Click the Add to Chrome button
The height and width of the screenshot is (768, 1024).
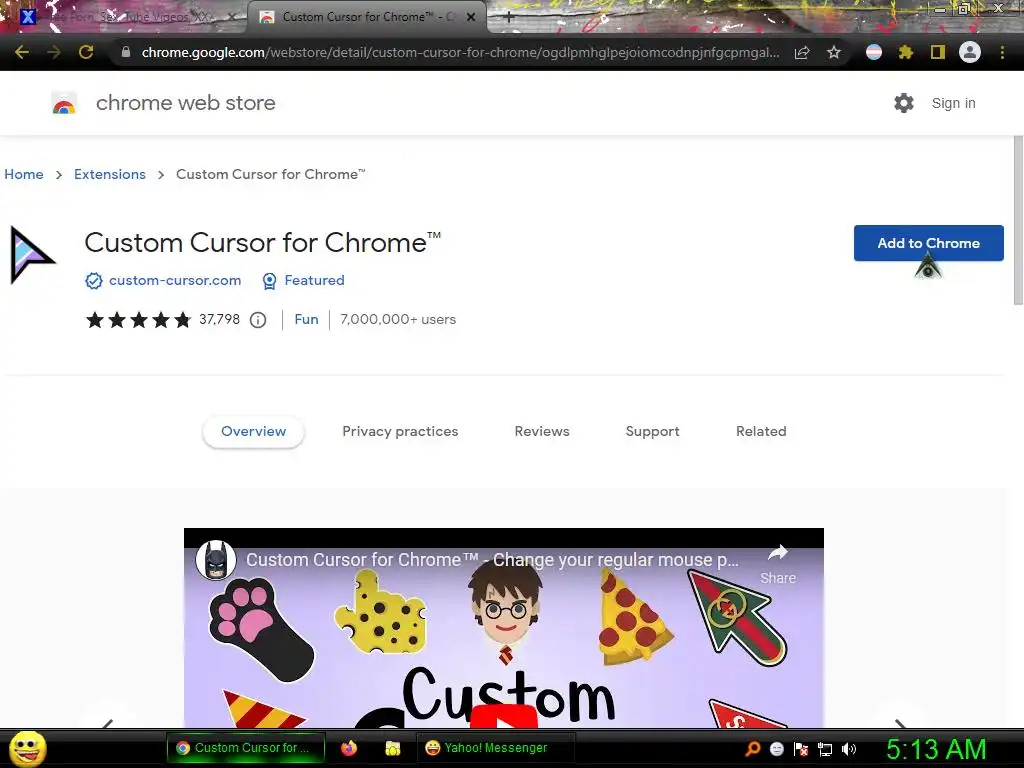coord(929,243)
